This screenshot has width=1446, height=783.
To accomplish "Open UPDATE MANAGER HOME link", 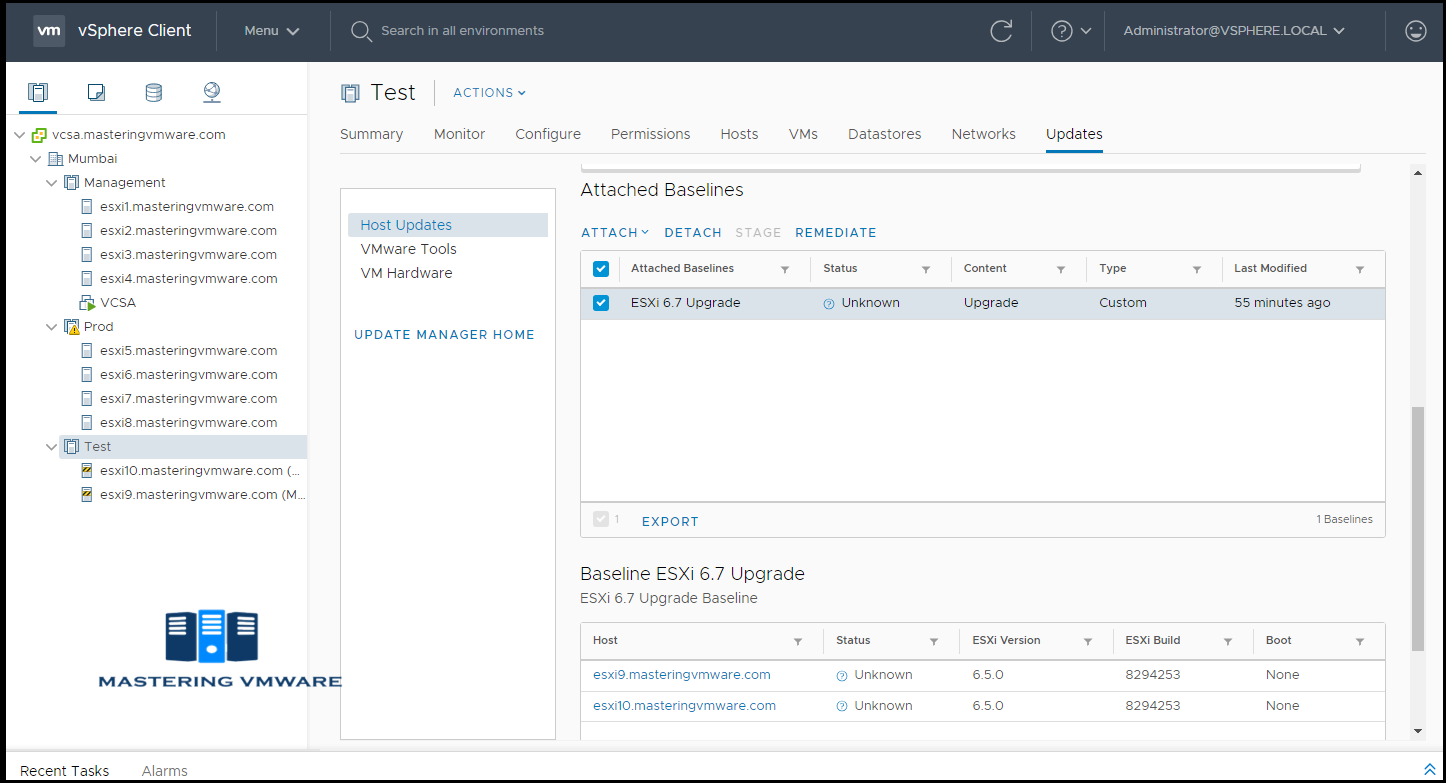I will tap(444, 335).
